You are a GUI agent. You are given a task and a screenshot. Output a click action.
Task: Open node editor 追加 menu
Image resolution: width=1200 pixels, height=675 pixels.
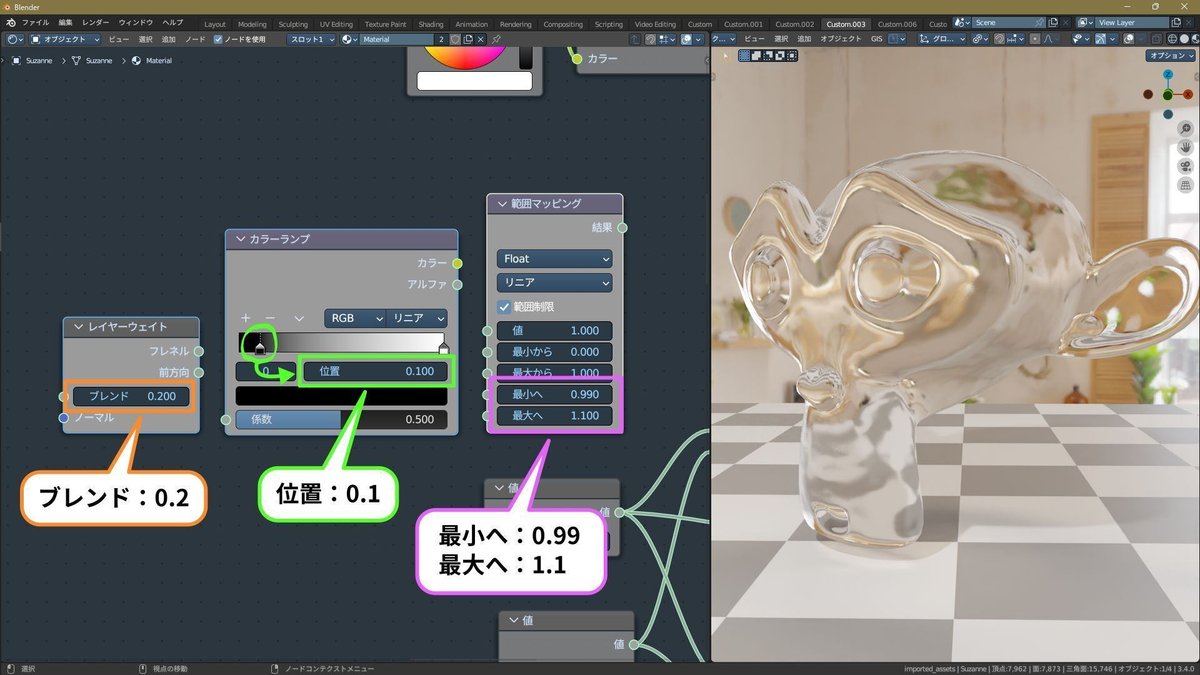(168, 39)
